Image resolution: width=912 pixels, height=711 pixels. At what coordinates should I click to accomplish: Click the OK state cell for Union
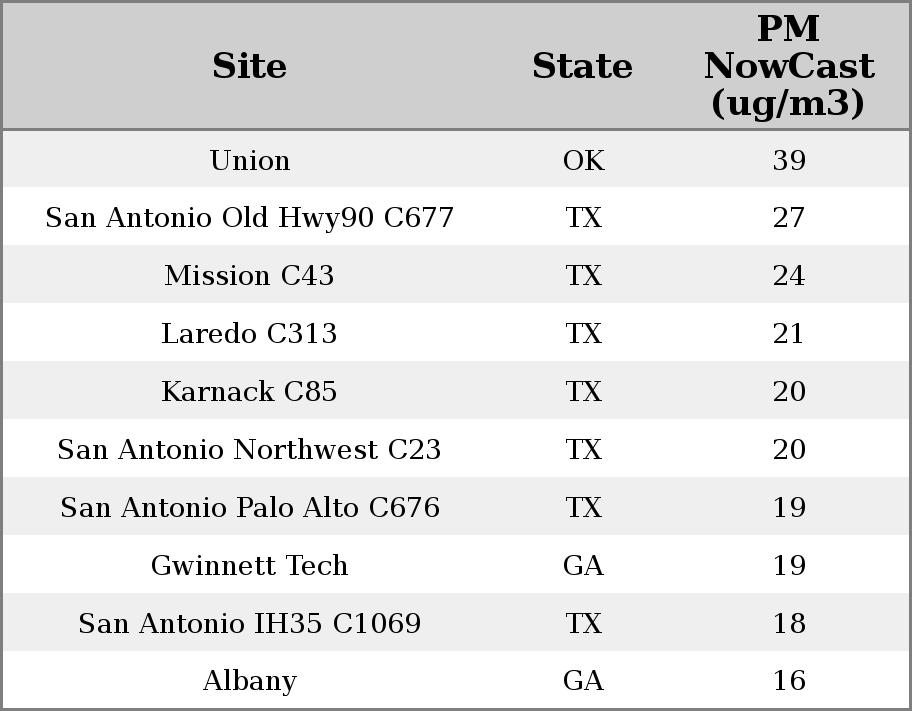[x=583, y=161]
